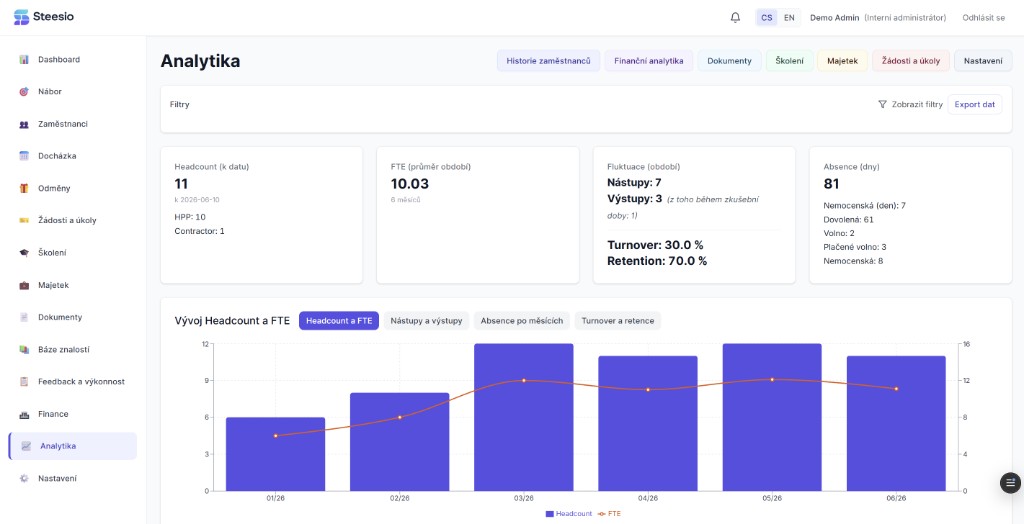The height and width of the screenshot is (524, 1024).
Task: Click the 04/26 headcount bar
Action: click(648, 423)
